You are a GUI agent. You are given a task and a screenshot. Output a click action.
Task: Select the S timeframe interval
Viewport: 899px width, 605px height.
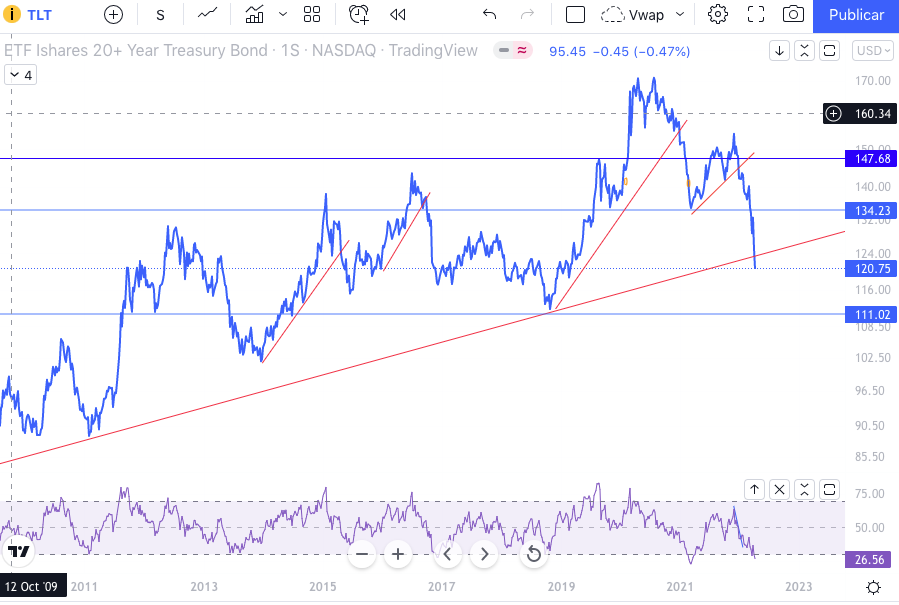click(x=160, y=15)
